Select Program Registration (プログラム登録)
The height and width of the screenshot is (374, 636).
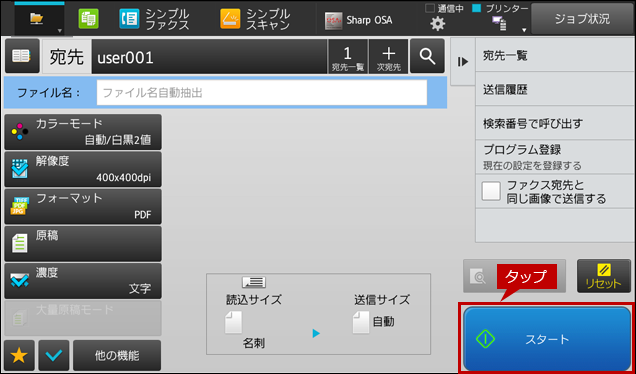coord(555,157)
